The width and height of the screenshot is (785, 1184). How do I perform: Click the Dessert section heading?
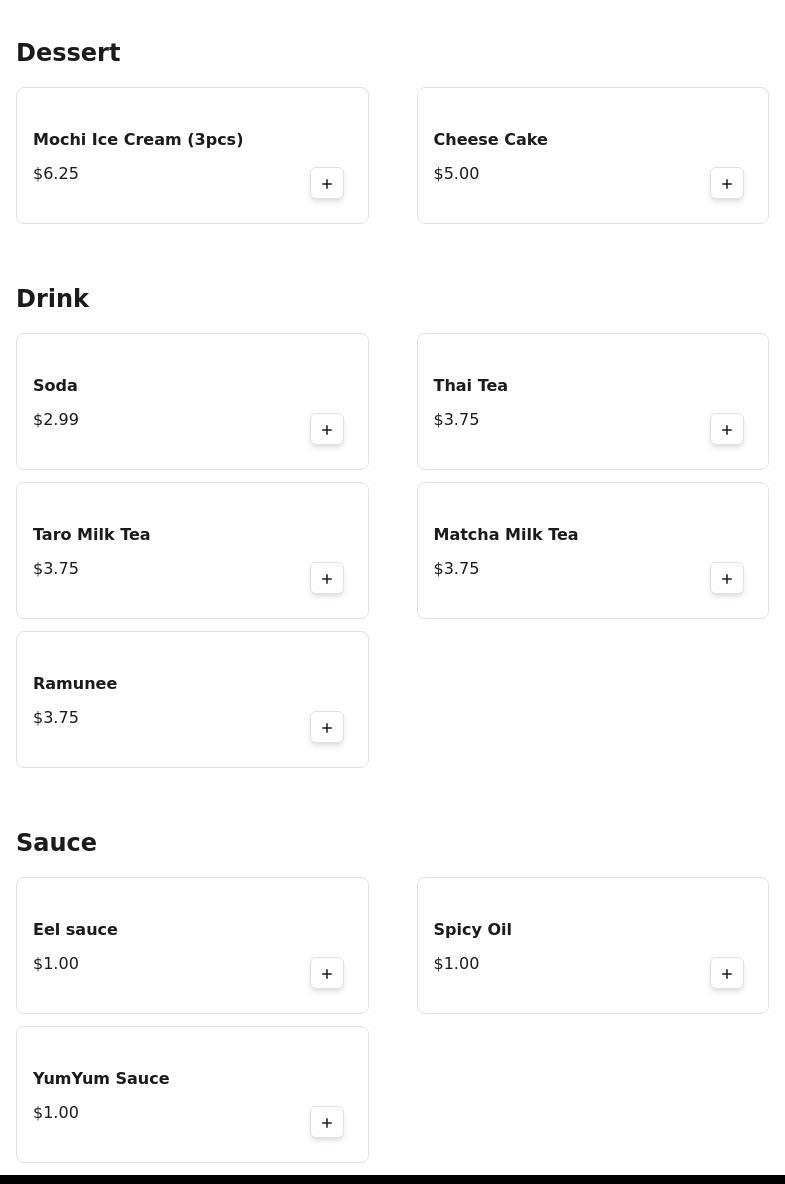[x=68, y=53]
